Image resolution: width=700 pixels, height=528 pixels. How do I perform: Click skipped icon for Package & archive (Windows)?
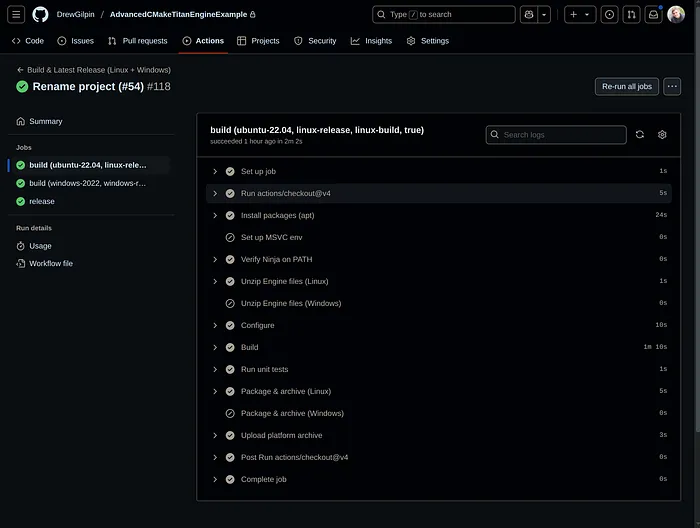click(x=230, y=413)
